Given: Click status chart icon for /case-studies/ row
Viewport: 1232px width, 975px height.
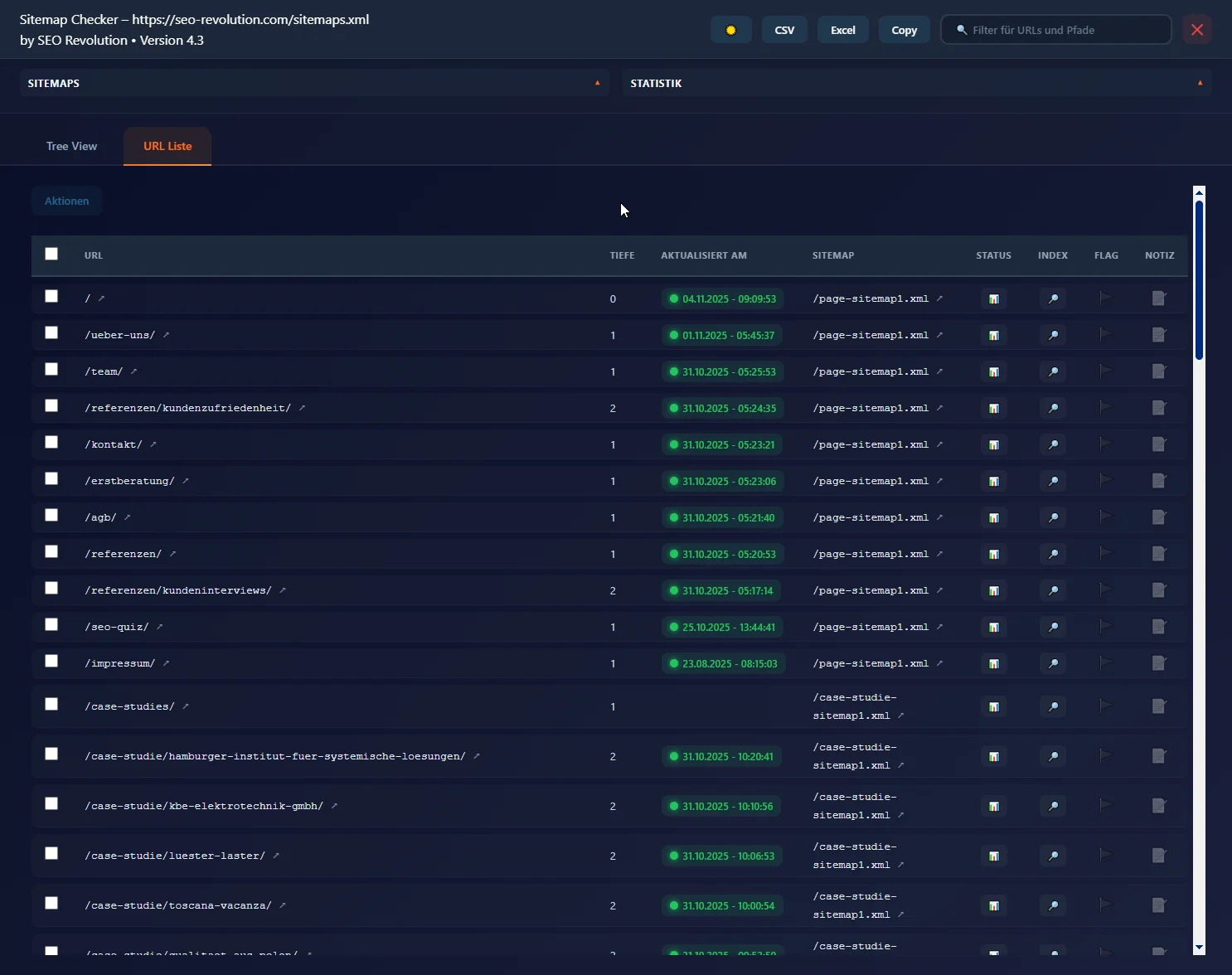Looking at the screenshot, I should 993,707.
